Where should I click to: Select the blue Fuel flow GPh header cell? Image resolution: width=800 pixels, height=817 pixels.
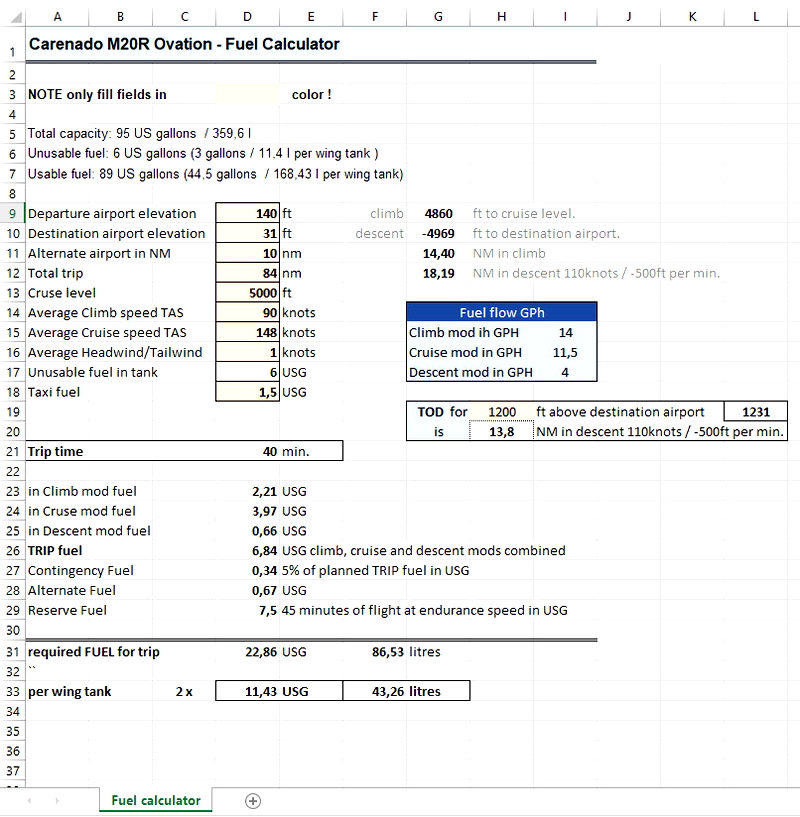pos(500,312)
